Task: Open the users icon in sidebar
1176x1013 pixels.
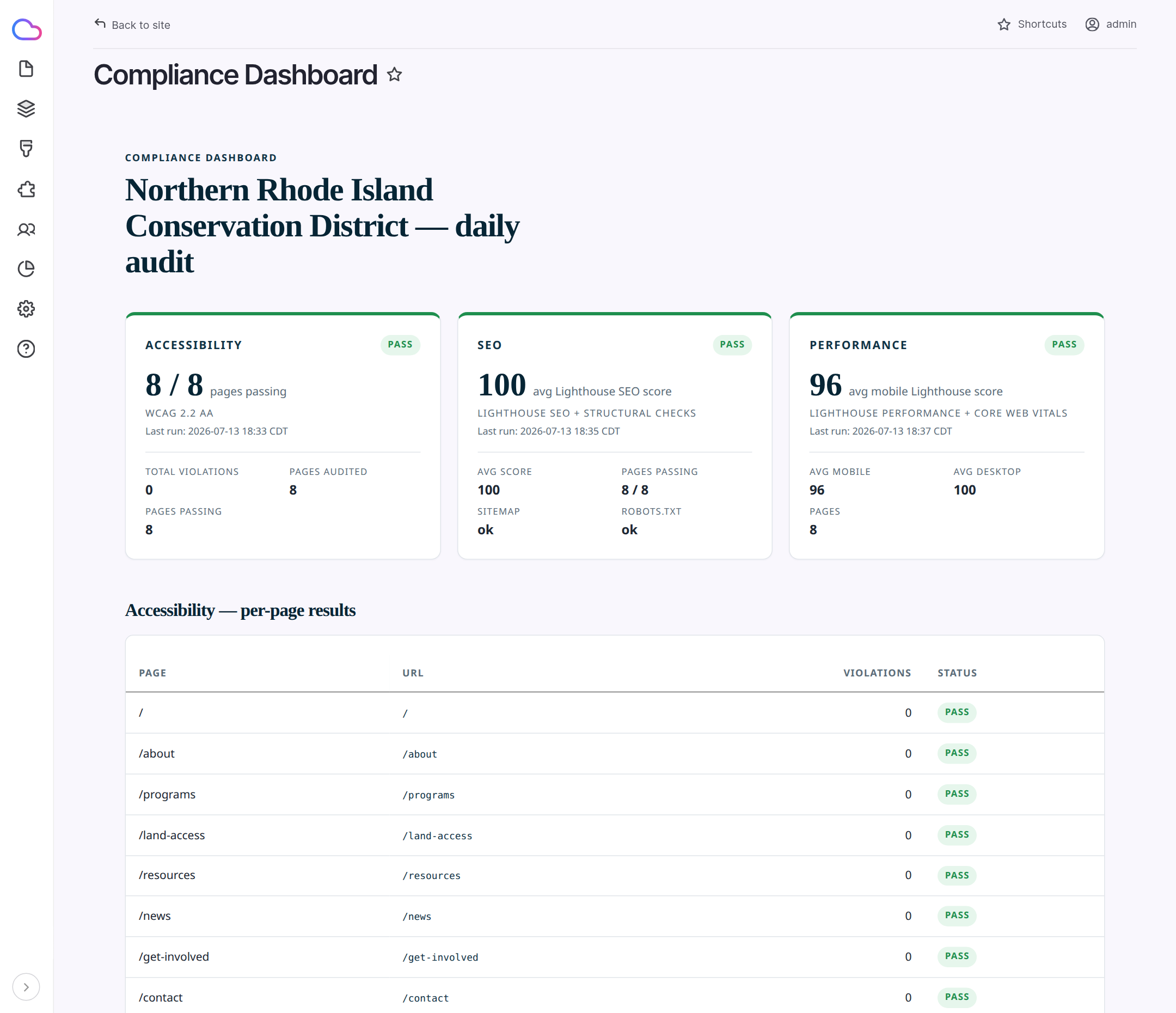Action: (26, 229)
